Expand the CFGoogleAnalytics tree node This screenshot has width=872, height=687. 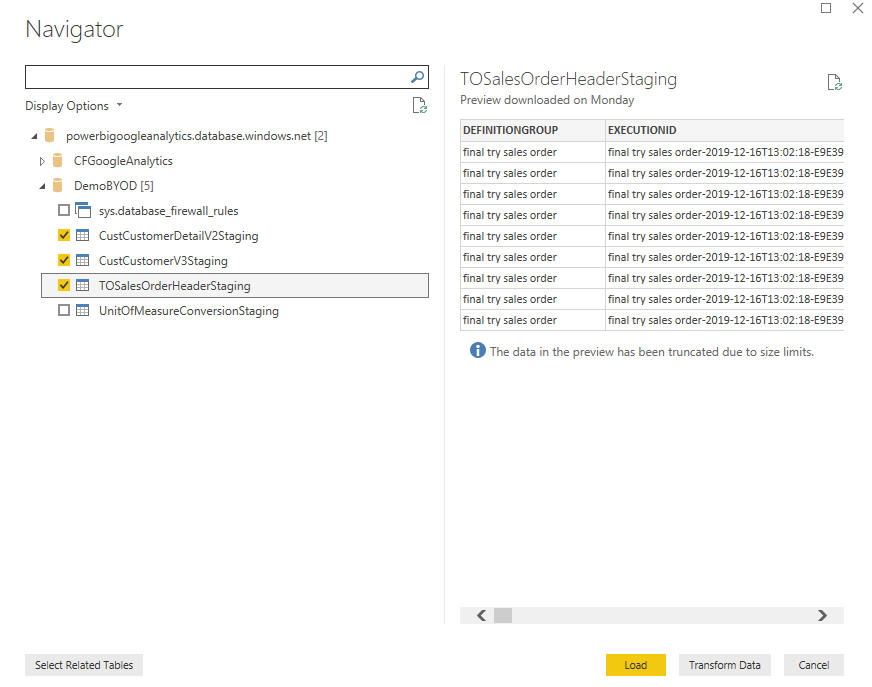(x=42, y=161)
